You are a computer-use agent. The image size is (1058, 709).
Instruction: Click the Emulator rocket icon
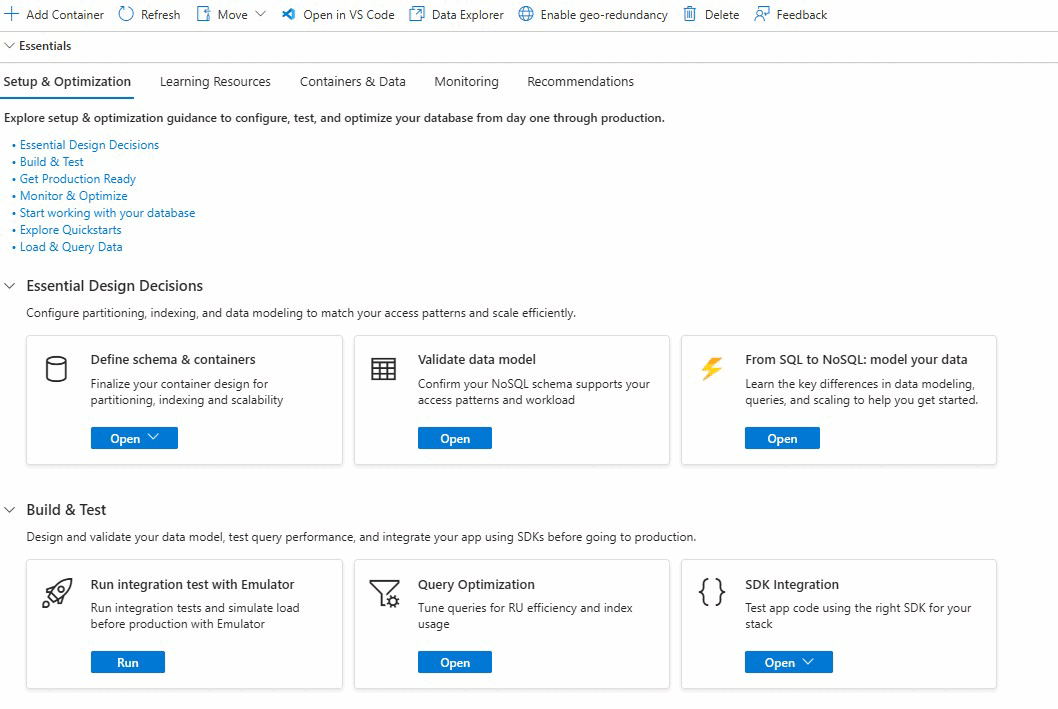click(x=57, y=593)
